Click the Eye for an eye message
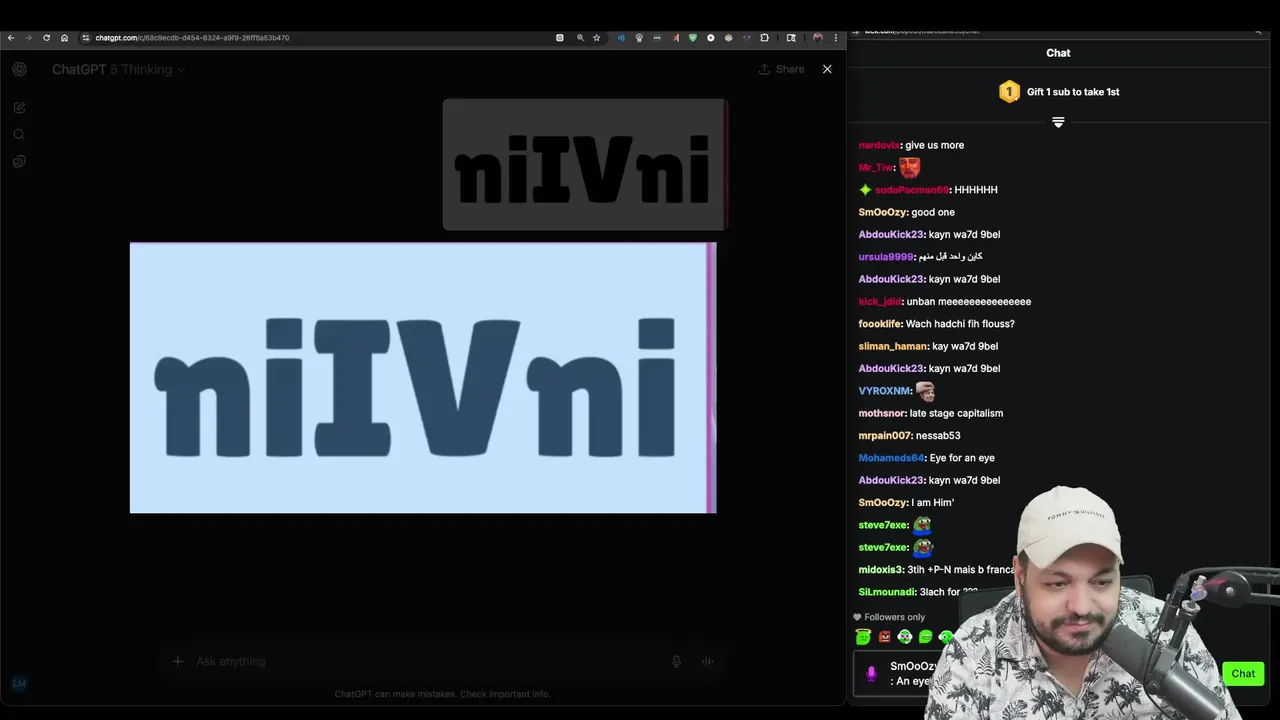The height and width of the screenshot is (720, 1280). click(x=962, y=458)
